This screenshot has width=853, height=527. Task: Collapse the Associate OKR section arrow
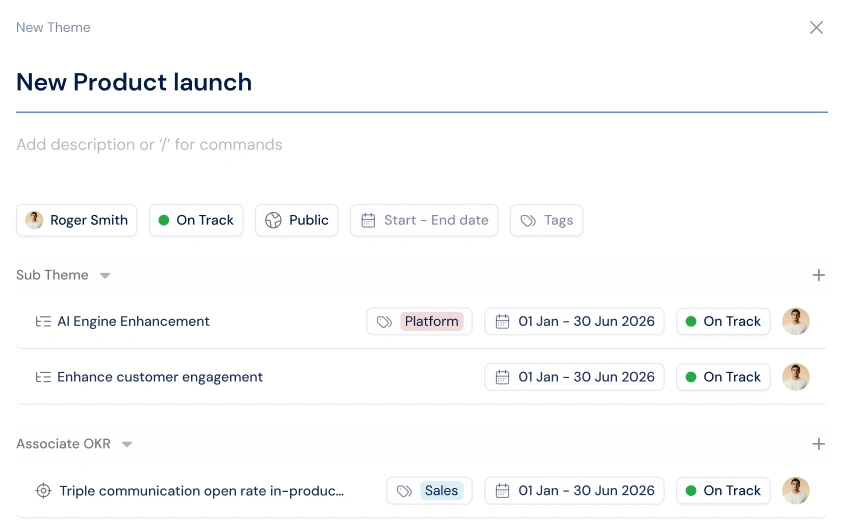click(127, 444)
